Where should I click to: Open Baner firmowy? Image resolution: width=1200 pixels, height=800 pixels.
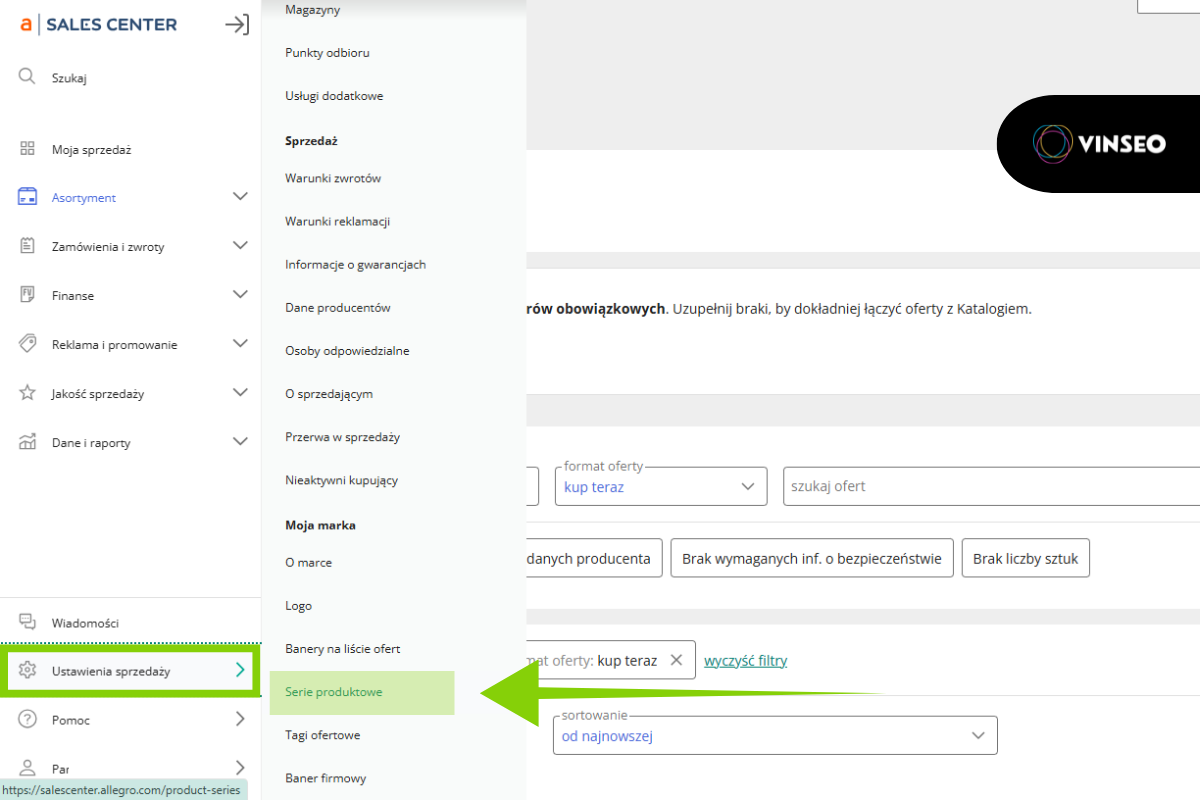click(325, 778)
